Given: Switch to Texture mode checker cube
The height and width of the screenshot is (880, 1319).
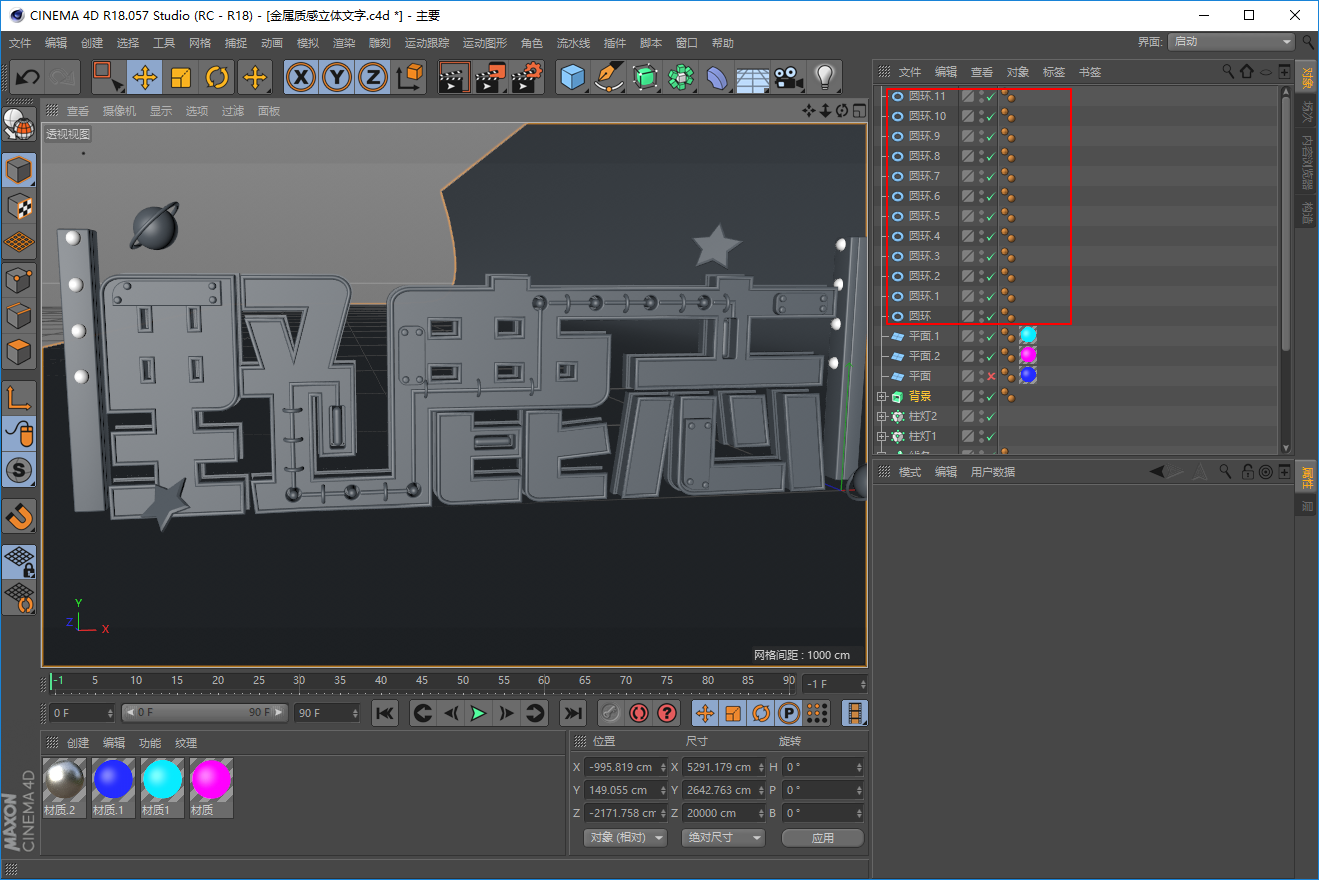Looking at the screenshot, I should click(x=20, y=206).
